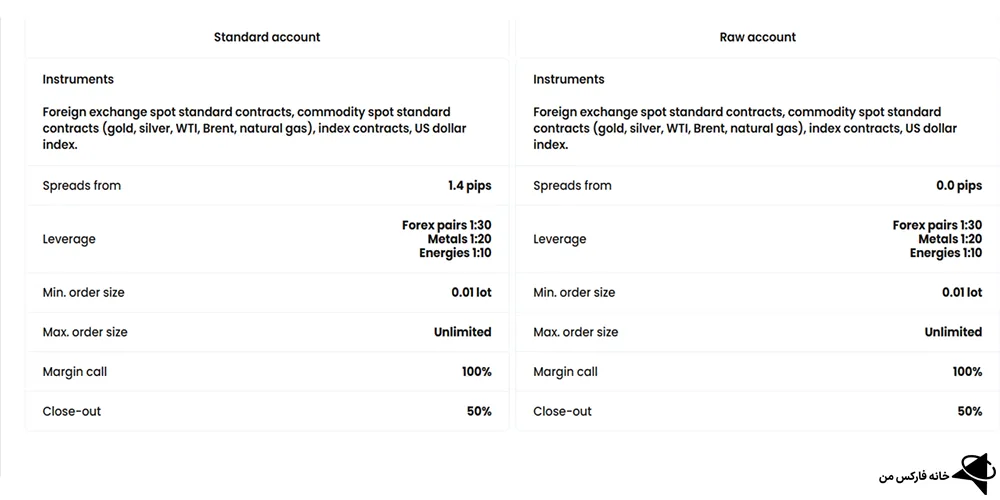The width and height of the screenshot is (1000, 500).
Task: Click Leverage label in Standard account
Action: (69, 239)
